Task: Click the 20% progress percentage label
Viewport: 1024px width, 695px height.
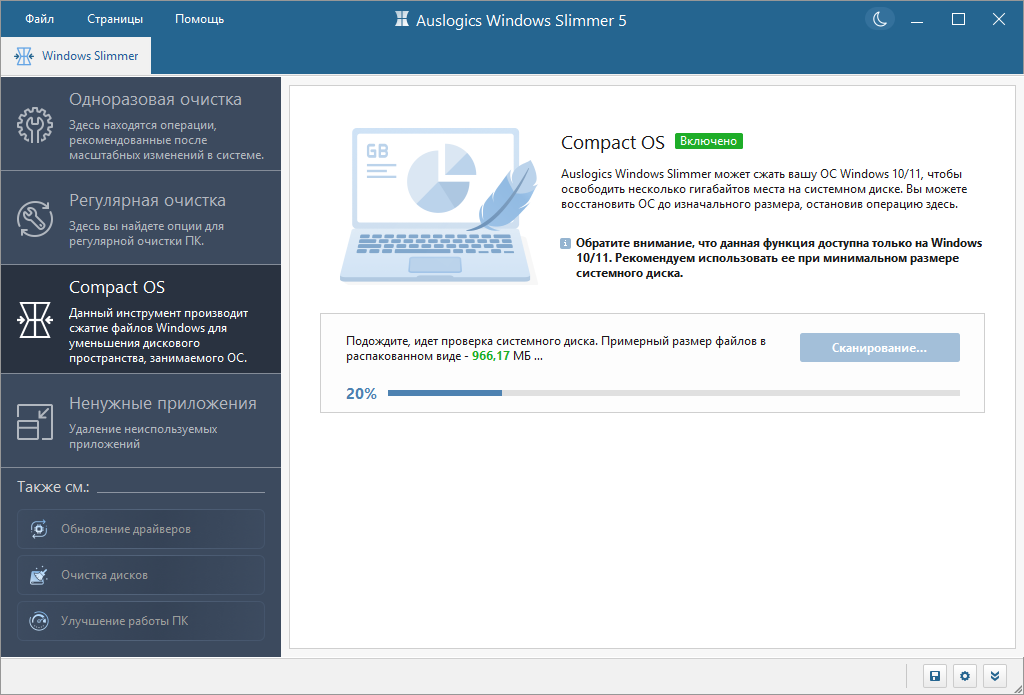Action: point(361,394)
